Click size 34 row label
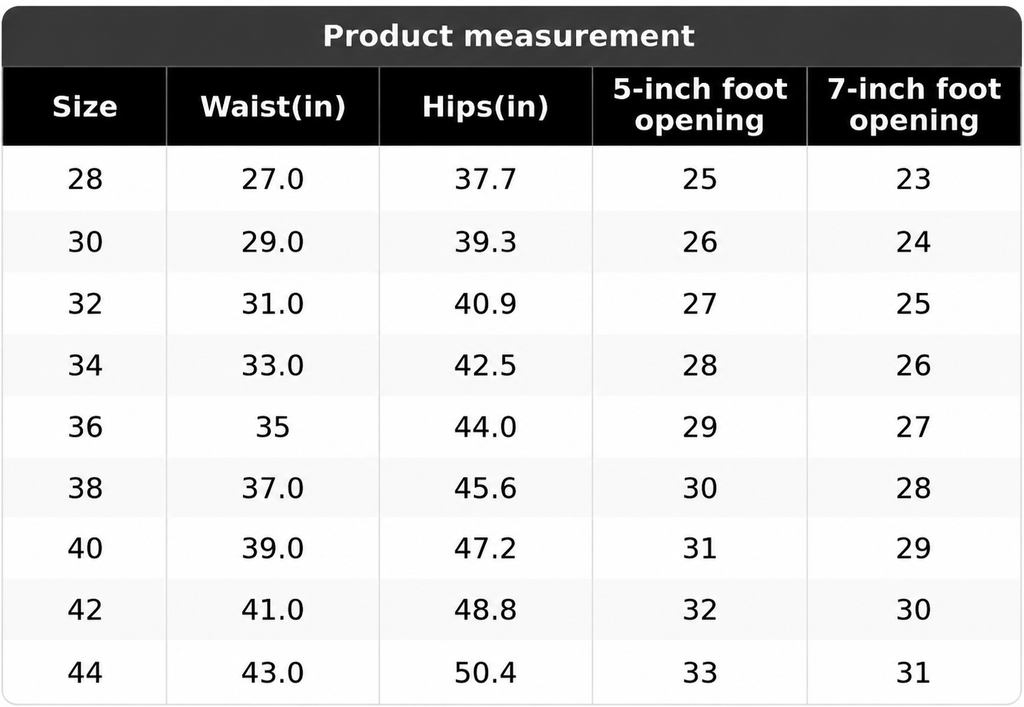Image resolution: width=1024 pixels, height=707 pixels. pyautogui.click(x=85, y=365)
